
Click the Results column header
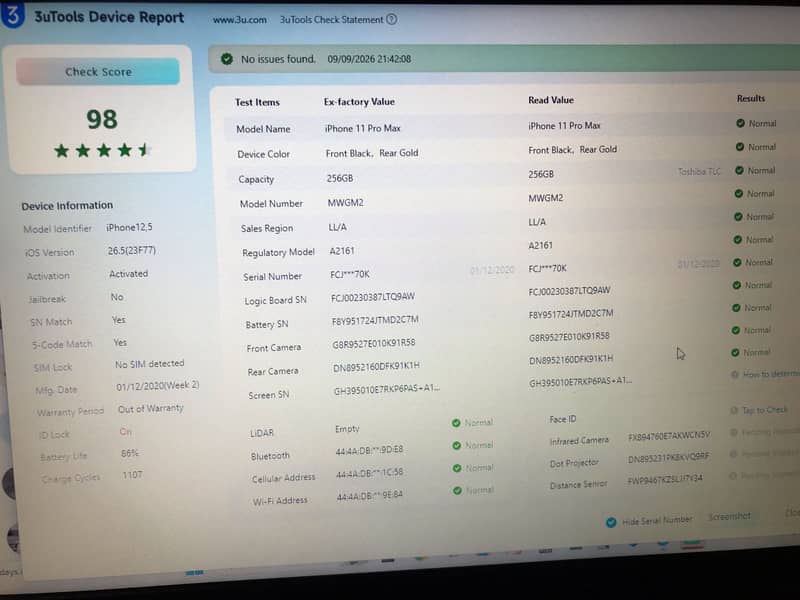pyautogui.click(x=751, y=98)
